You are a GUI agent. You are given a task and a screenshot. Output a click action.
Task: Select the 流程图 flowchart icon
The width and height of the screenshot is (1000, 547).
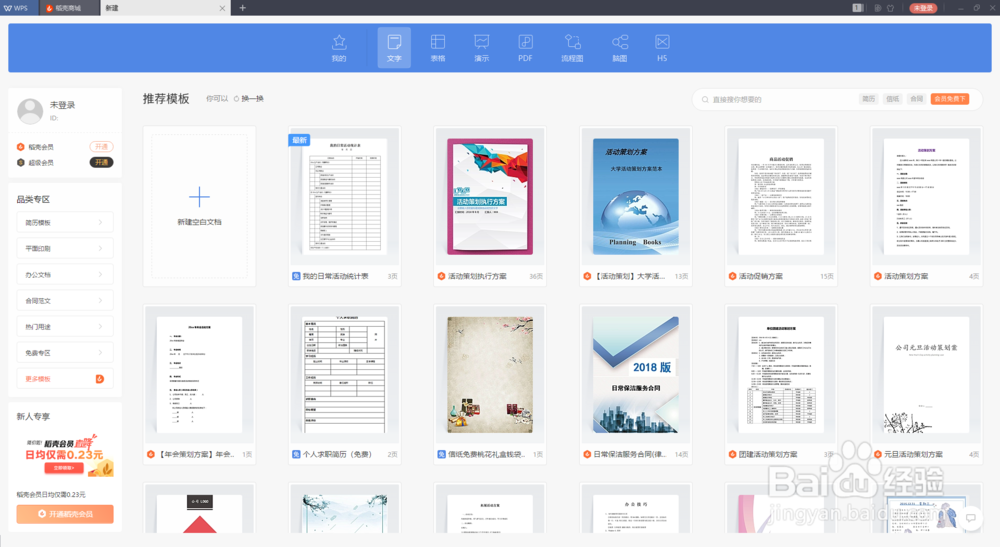pos(572,48)
